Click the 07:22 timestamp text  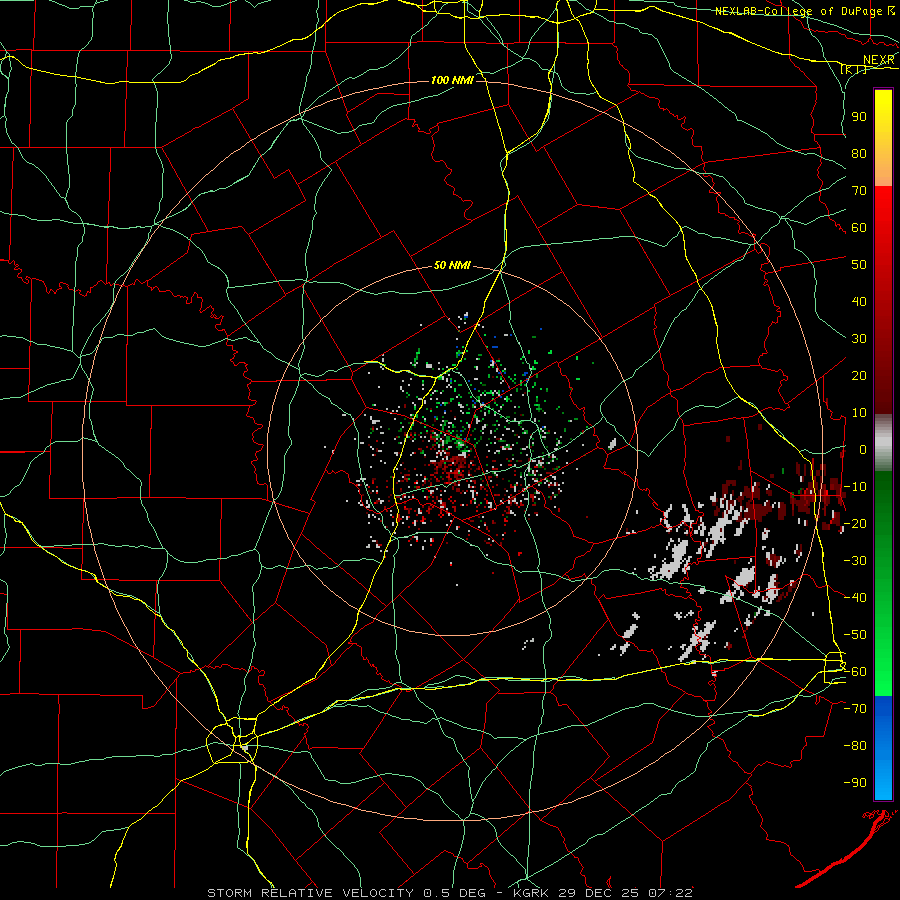pos(671,893)
